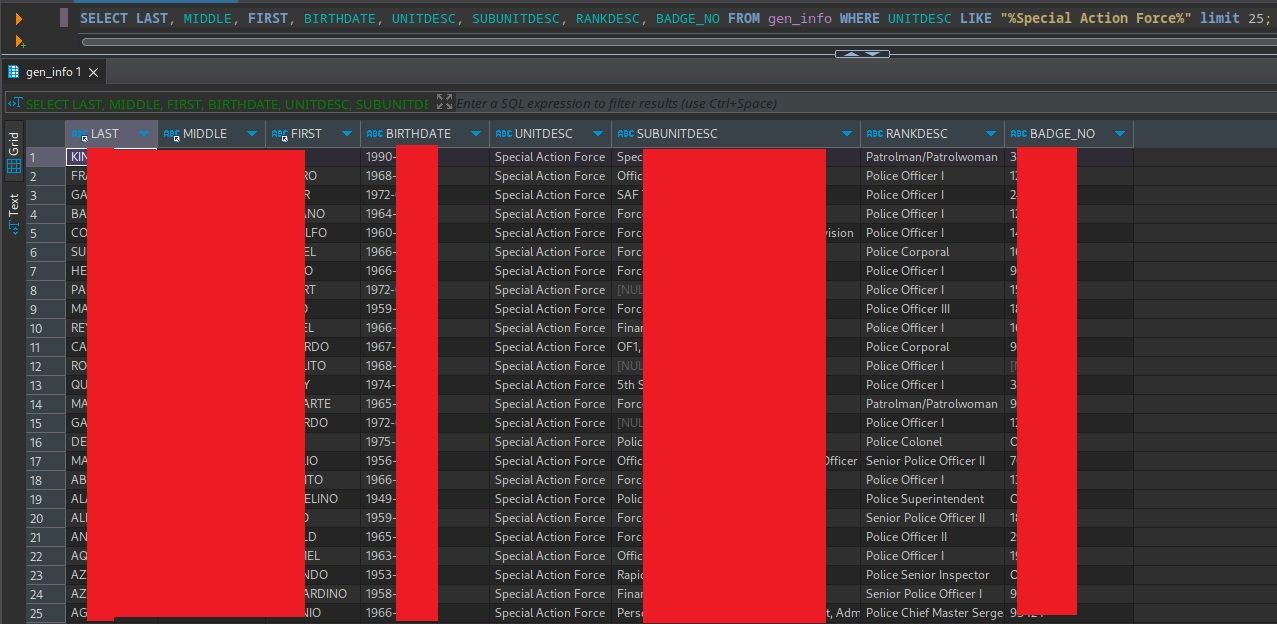Viewport: 1277px width, 624px height.
Task: Run the SQL query with Execute button
Action: point(18,18)
